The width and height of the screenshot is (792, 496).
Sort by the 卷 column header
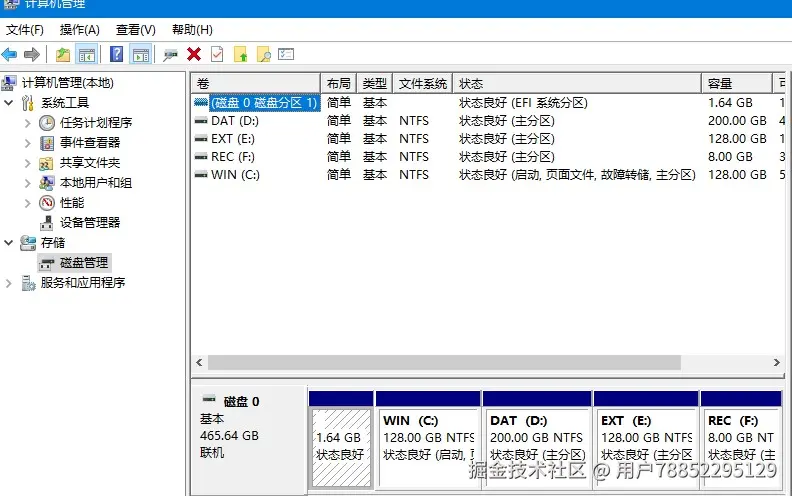point(256,84)
